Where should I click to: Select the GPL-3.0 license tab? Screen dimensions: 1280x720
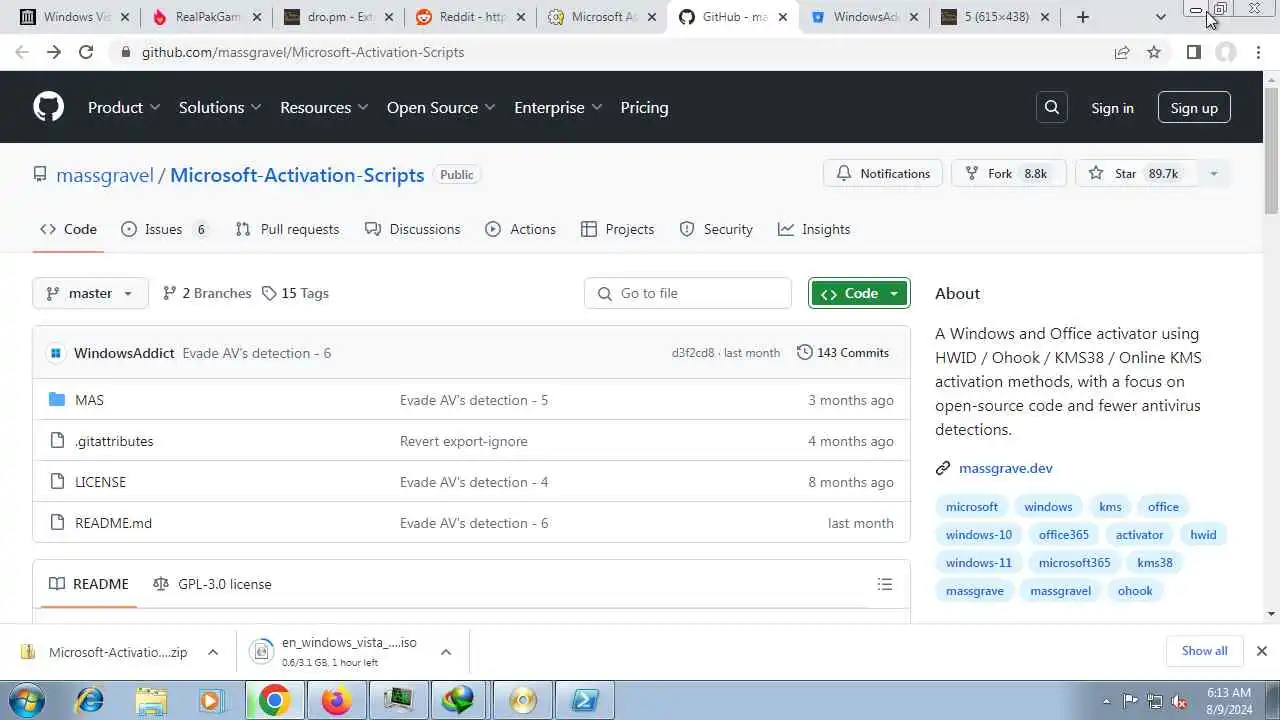click(x=212, y=584)
